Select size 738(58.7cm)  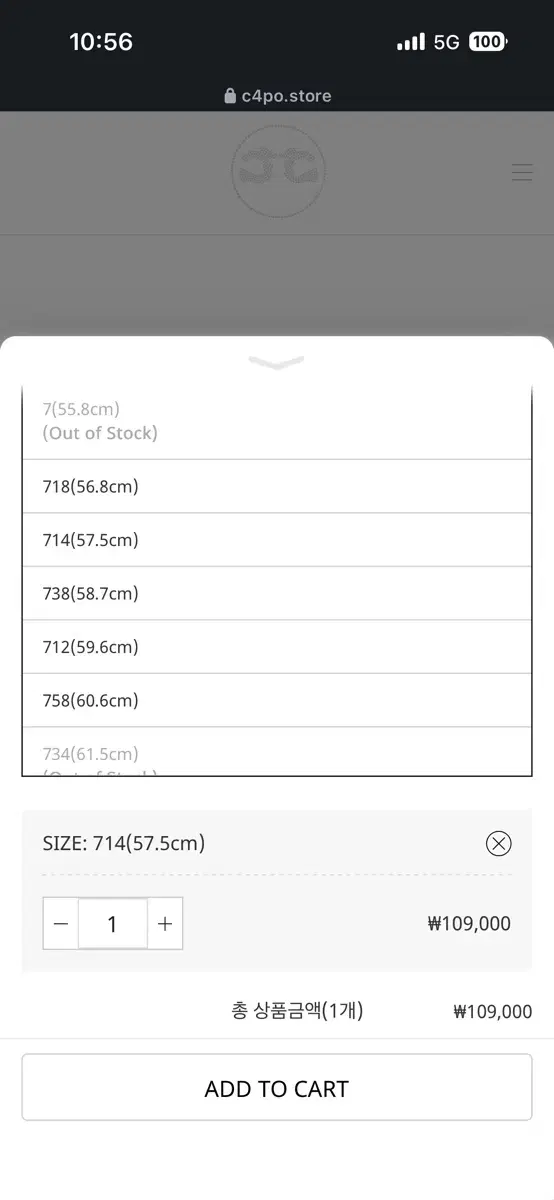[277, 593]
